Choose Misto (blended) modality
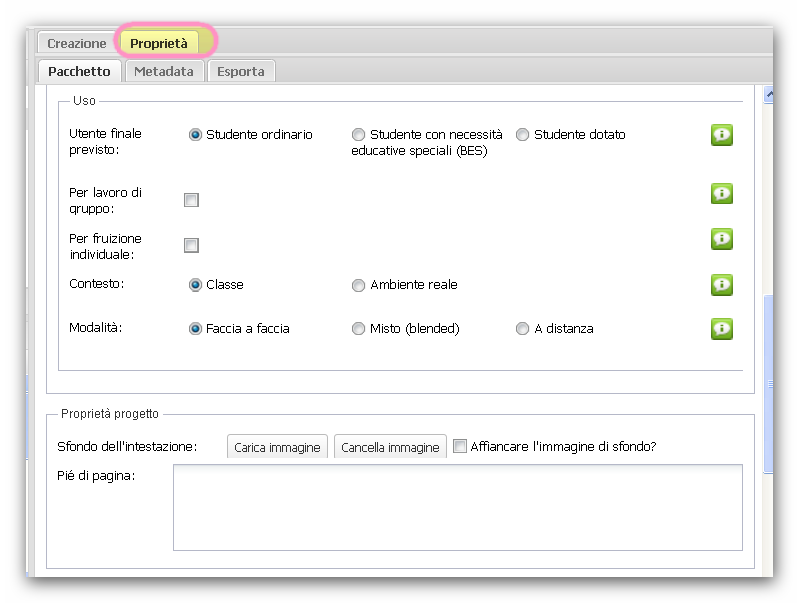Image resolution: width=799 pixels, height=603 pixels. point(358,329)
